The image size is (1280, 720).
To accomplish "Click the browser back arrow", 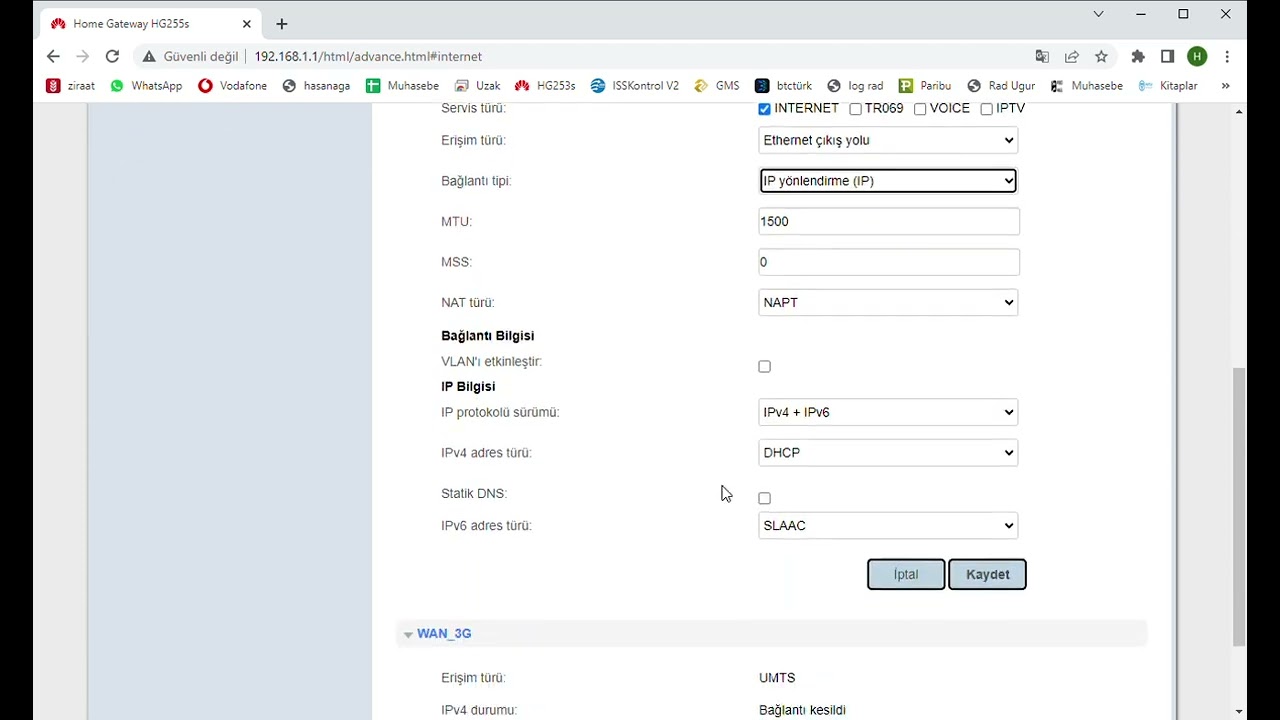I will [53, 57].
